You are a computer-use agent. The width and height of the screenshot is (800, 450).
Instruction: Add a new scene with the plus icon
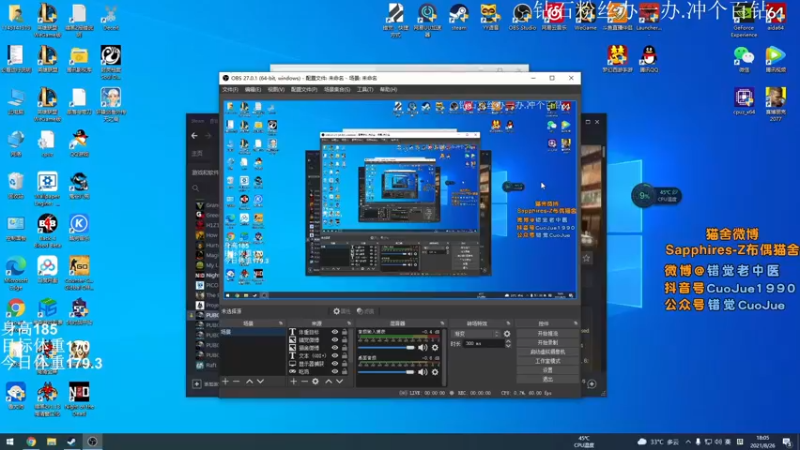coord(226,381)
